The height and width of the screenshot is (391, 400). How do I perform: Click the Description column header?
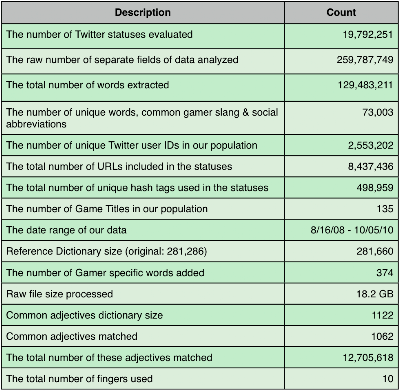pyautogui.click(x=143, y=13)
